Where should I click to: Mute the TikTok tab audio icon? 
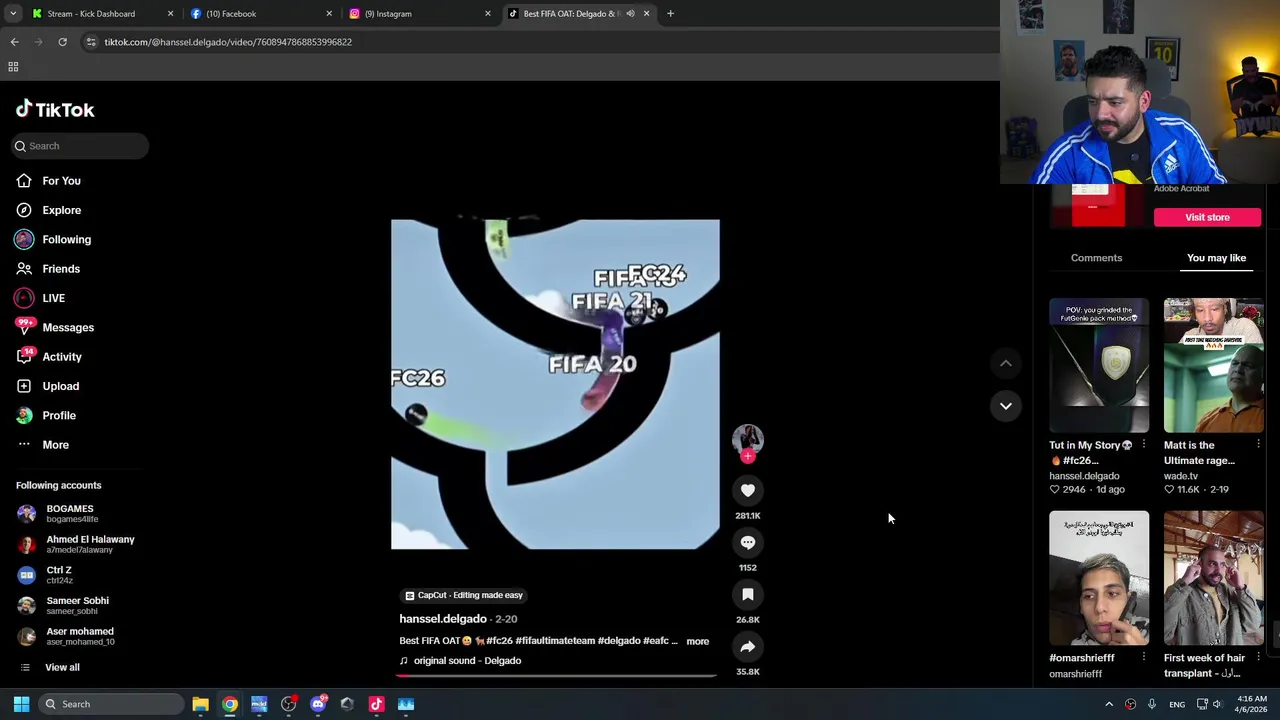pyautogui.click(x=630, y=14)
